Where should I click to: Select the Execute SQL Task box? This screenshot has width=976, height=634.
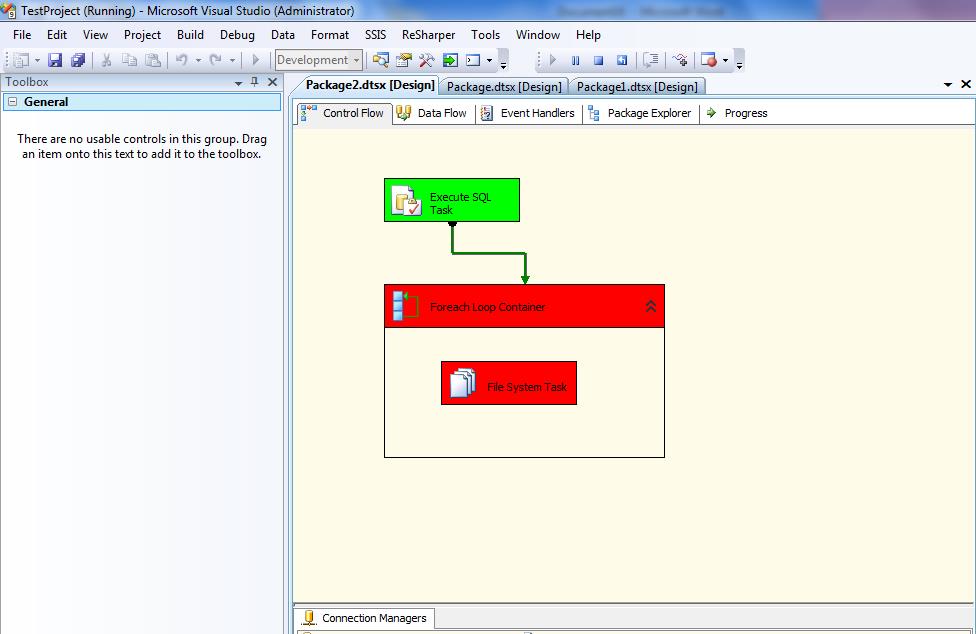[452, 200]
